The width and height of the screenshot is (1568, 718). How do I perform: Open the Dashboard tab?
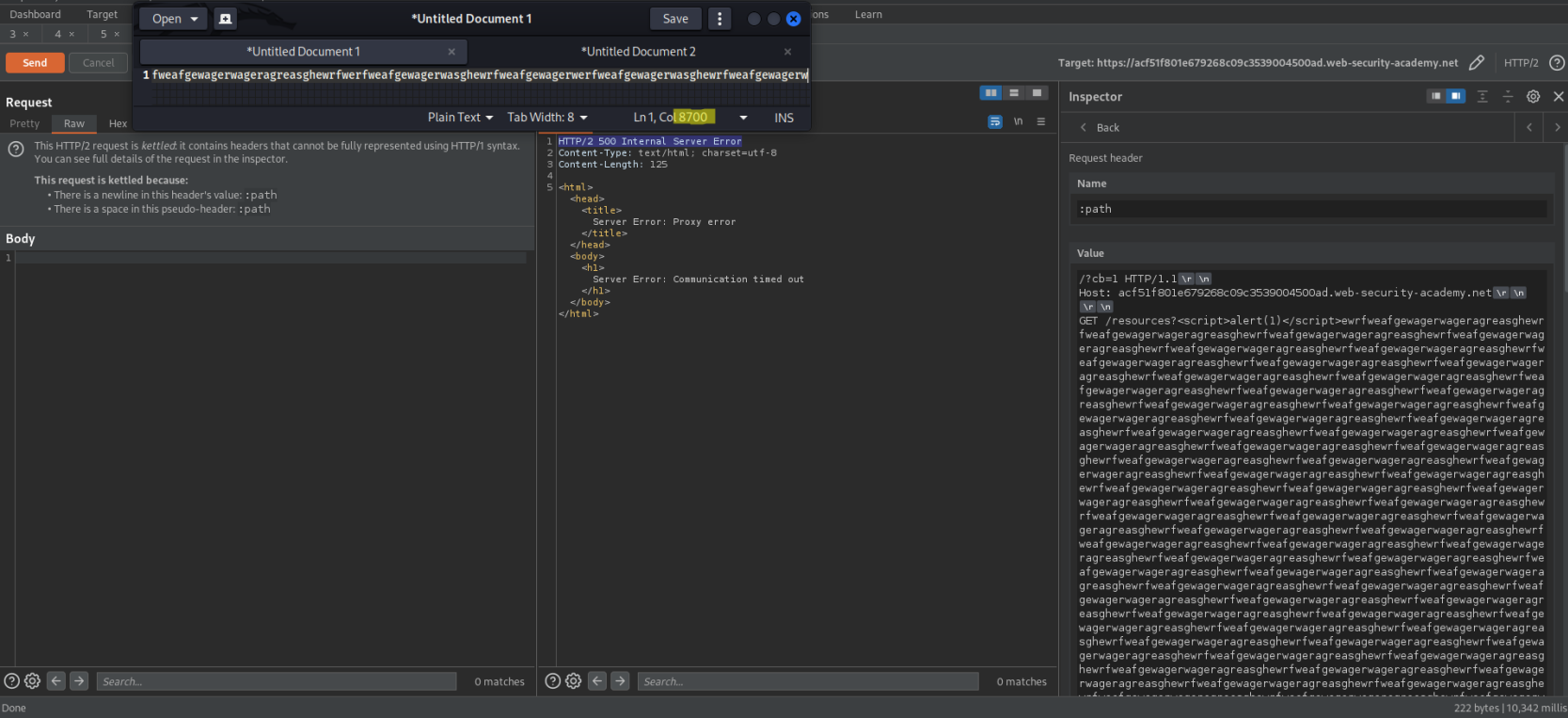35,14
